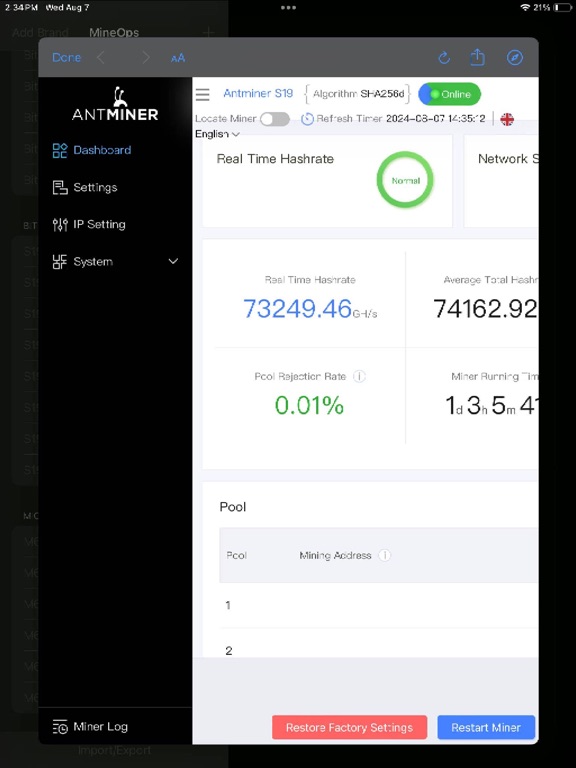Click the Settings icon in the sidebar

(60, 188)
